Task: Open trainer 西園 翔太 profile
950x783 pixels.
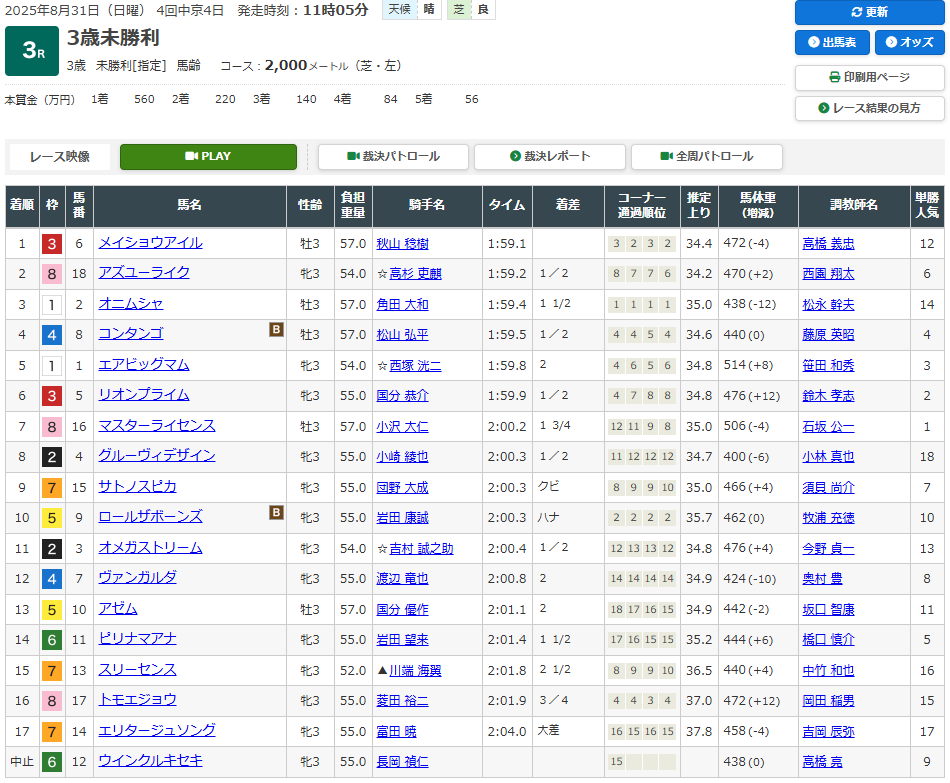Action: coord(828,274)
